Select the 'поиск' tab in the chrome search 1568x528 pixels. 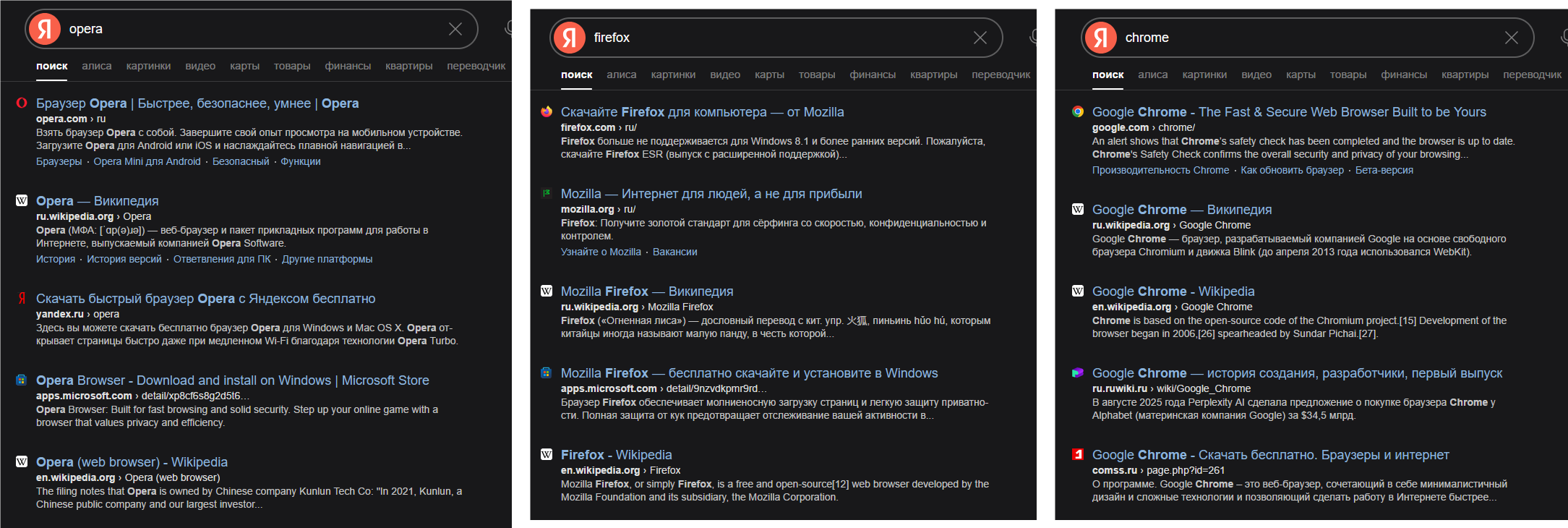(1108, 74)
